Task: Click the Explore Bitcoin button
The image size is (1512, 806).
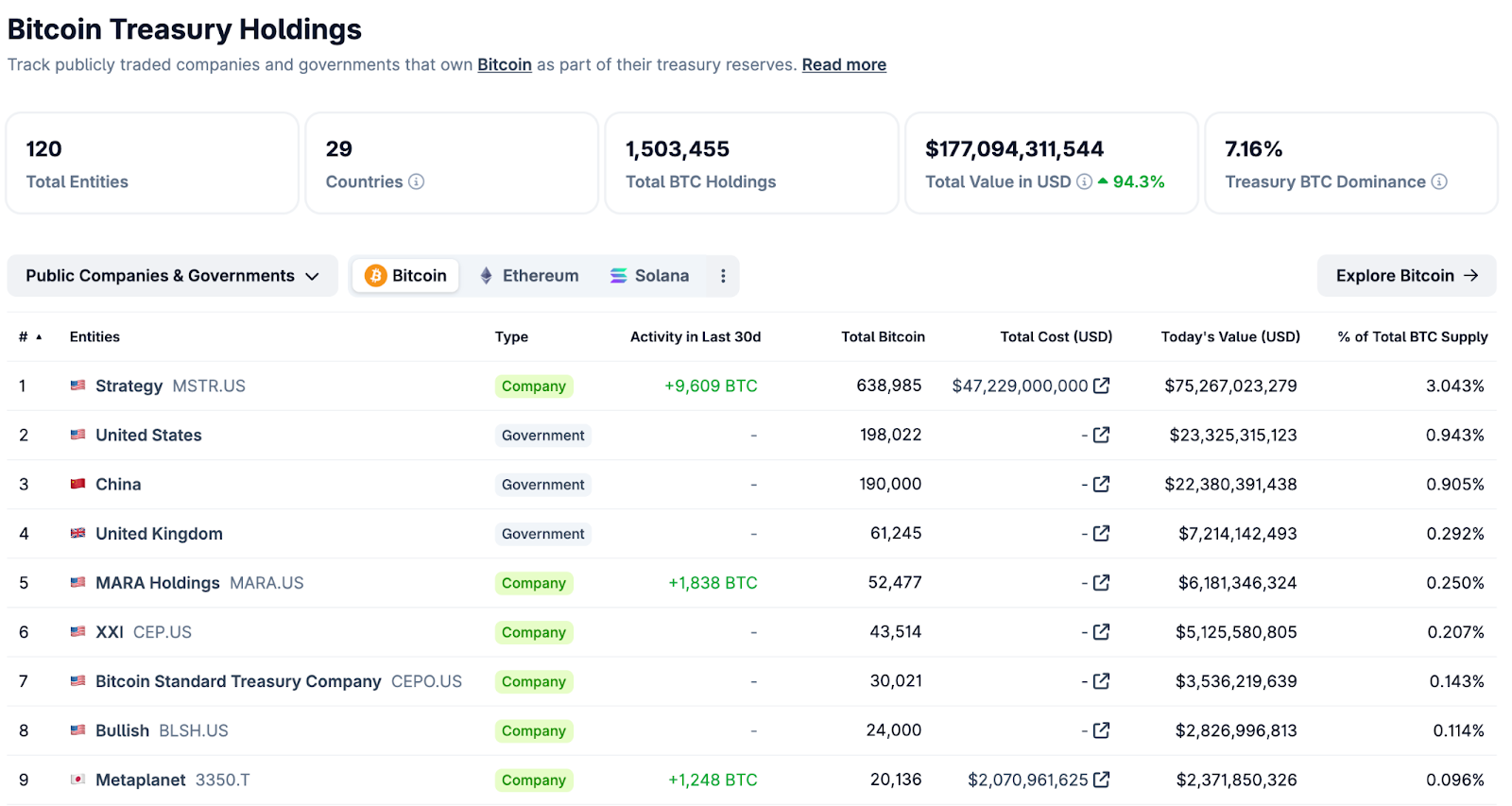Action: 1406,276
